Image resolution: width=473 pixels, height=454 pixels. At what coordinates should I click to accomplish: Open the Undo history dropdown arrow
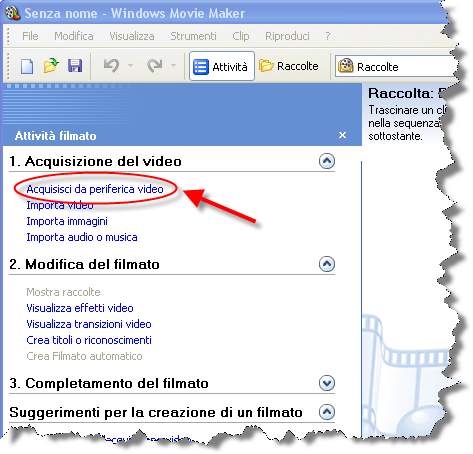pos(131,66)
